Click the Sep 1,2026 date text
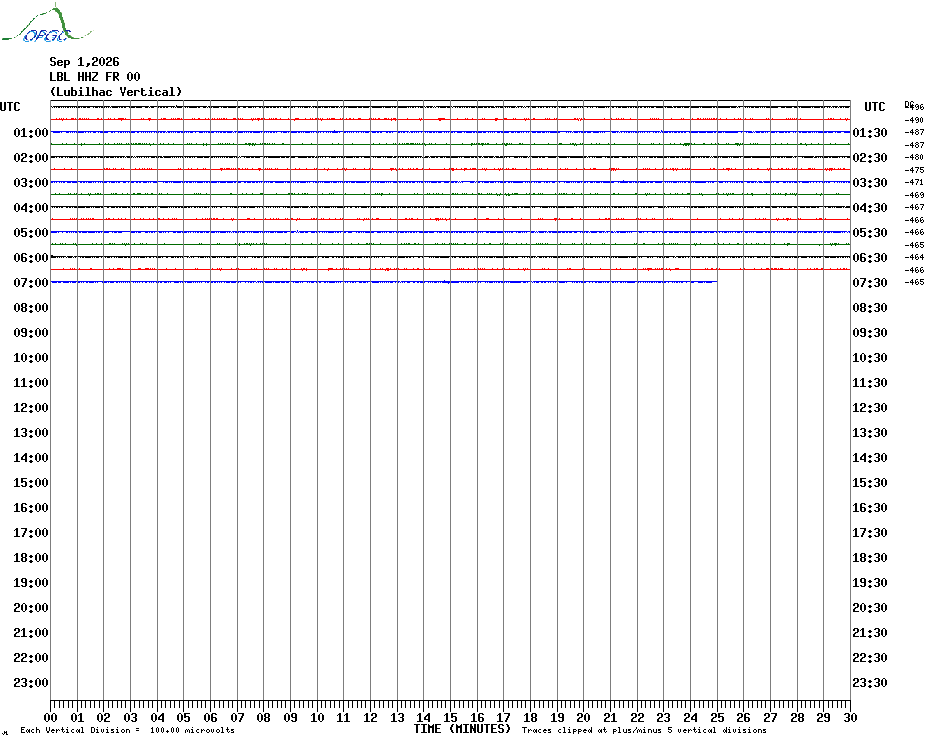This screenshot has height=744, width=930. tap(84, 62)
